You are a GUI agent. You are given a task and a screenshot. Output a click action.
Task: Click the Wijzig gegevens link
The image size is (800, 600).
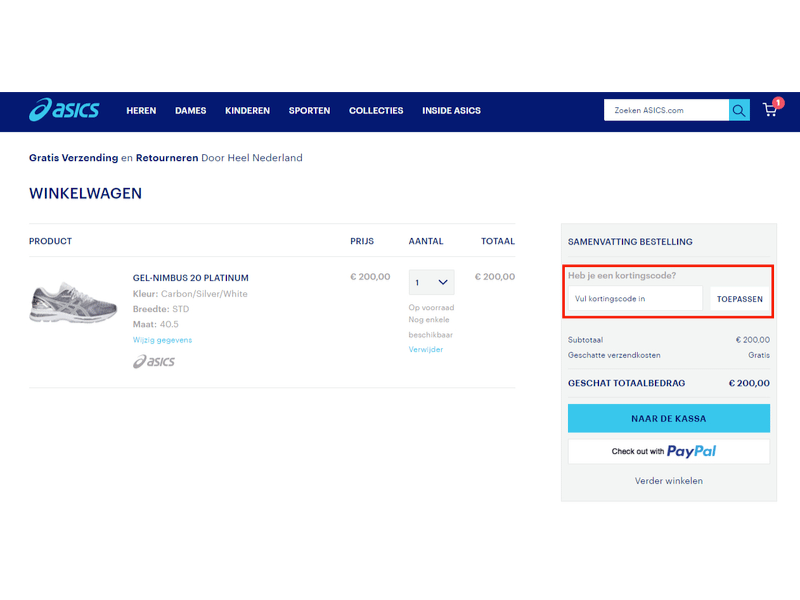(162, 340)
